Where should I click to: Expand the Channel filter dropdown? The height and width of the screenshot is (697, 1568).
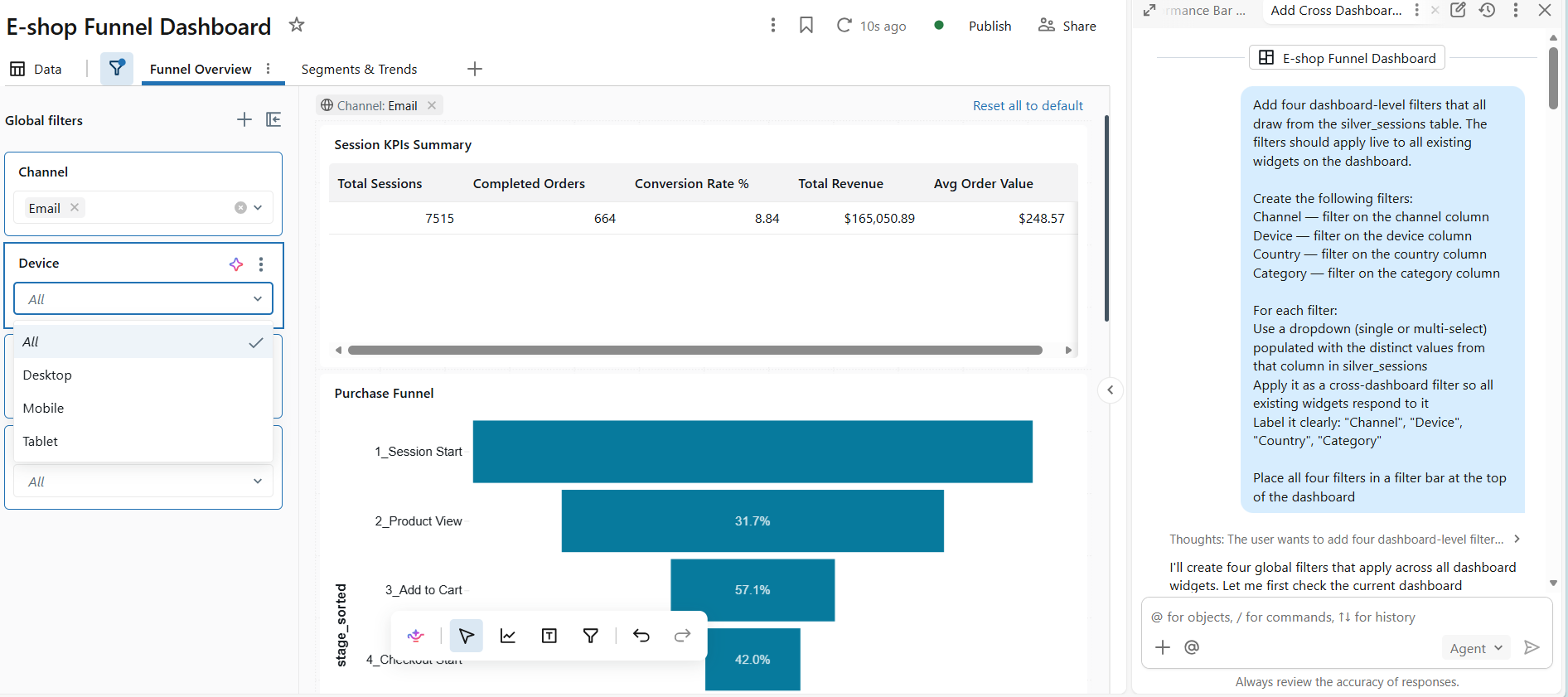(258, 208)
